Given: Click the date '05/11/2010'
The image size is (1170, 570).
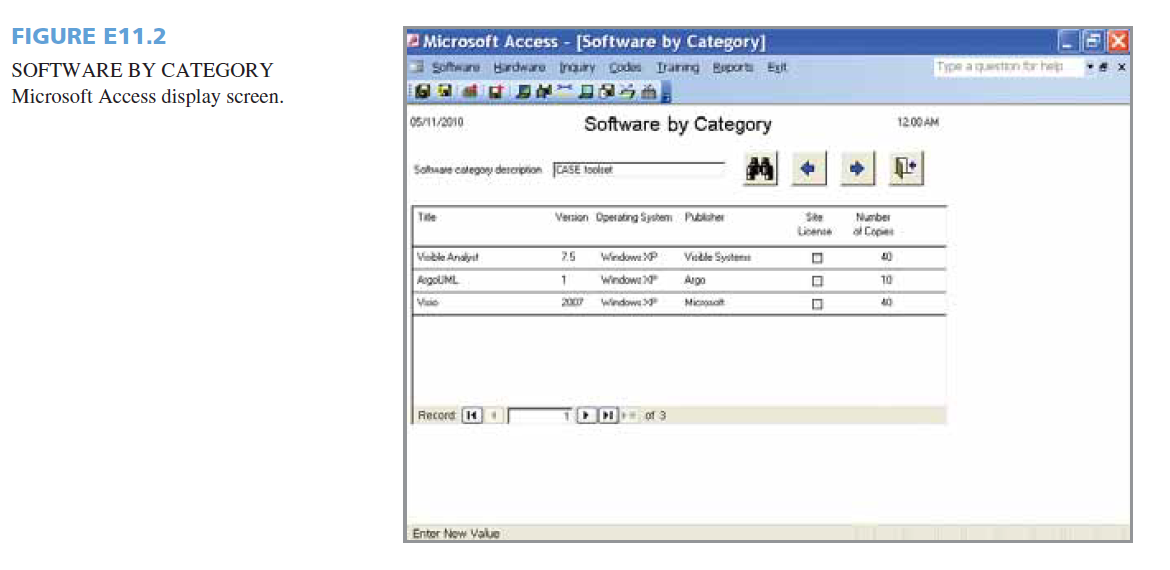Looking at the screenshot, I should coord(437,123).
